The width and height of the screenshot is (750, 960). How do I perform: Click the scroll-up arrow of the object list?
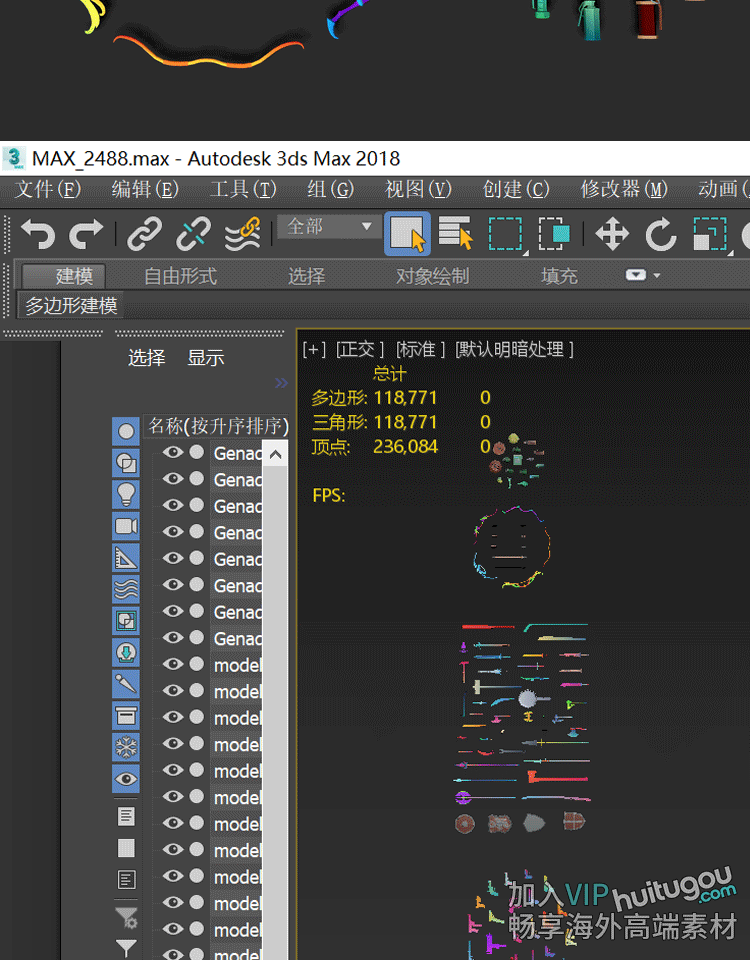pos(276,454)
